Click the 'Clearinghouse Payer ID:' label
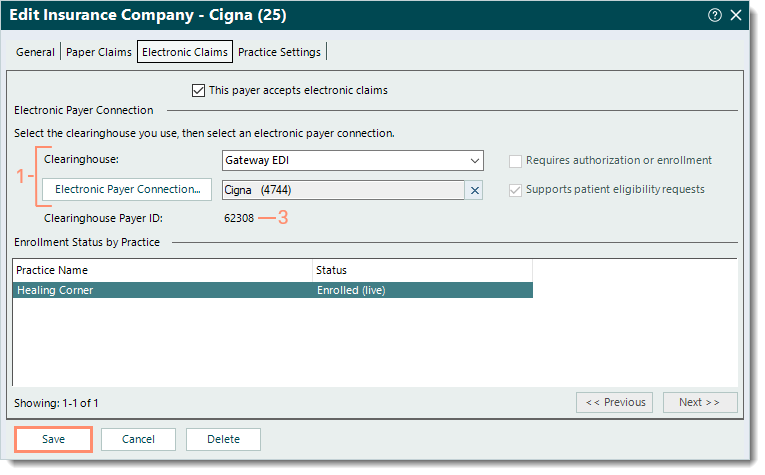This screenshot has width=765, height=475. [x=104, y=220]
